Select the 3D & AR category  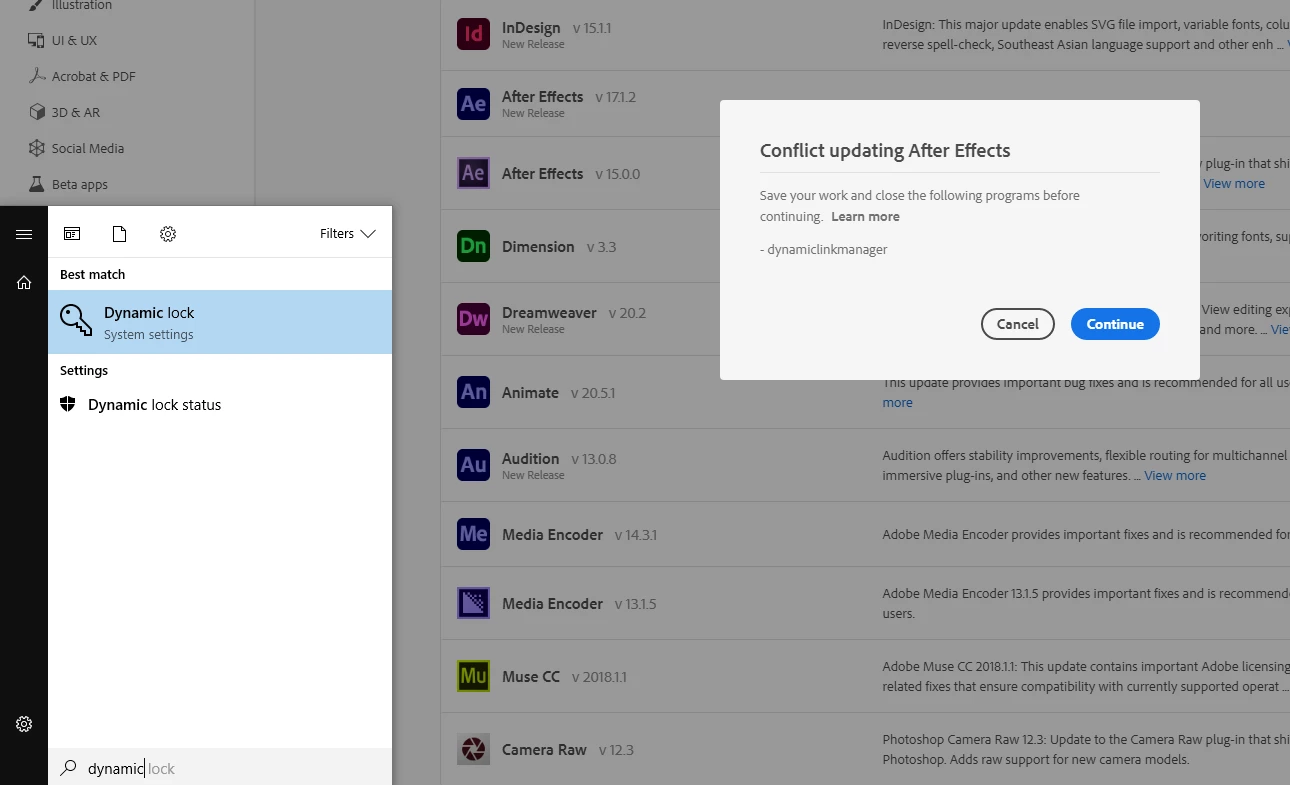(x=64, y=112)
